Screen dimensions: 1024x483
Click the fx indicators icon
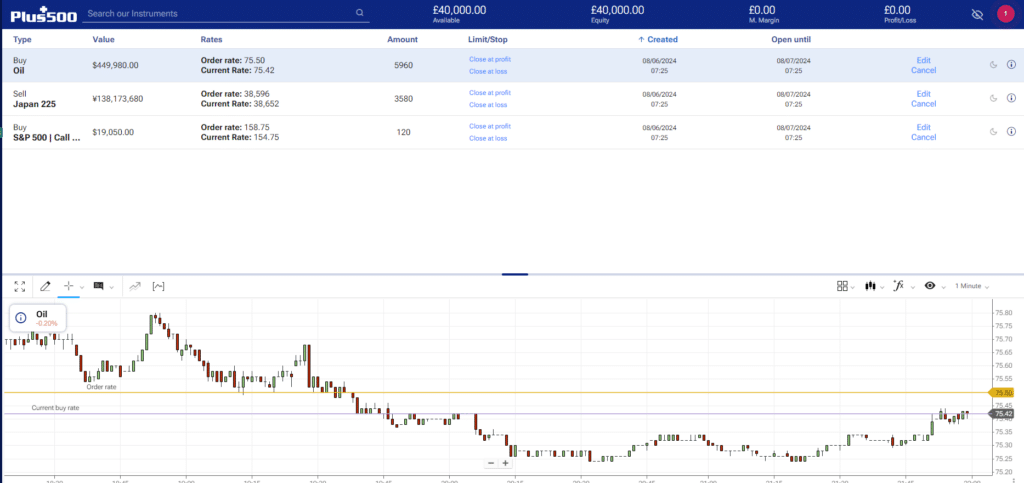click(898, 286)
